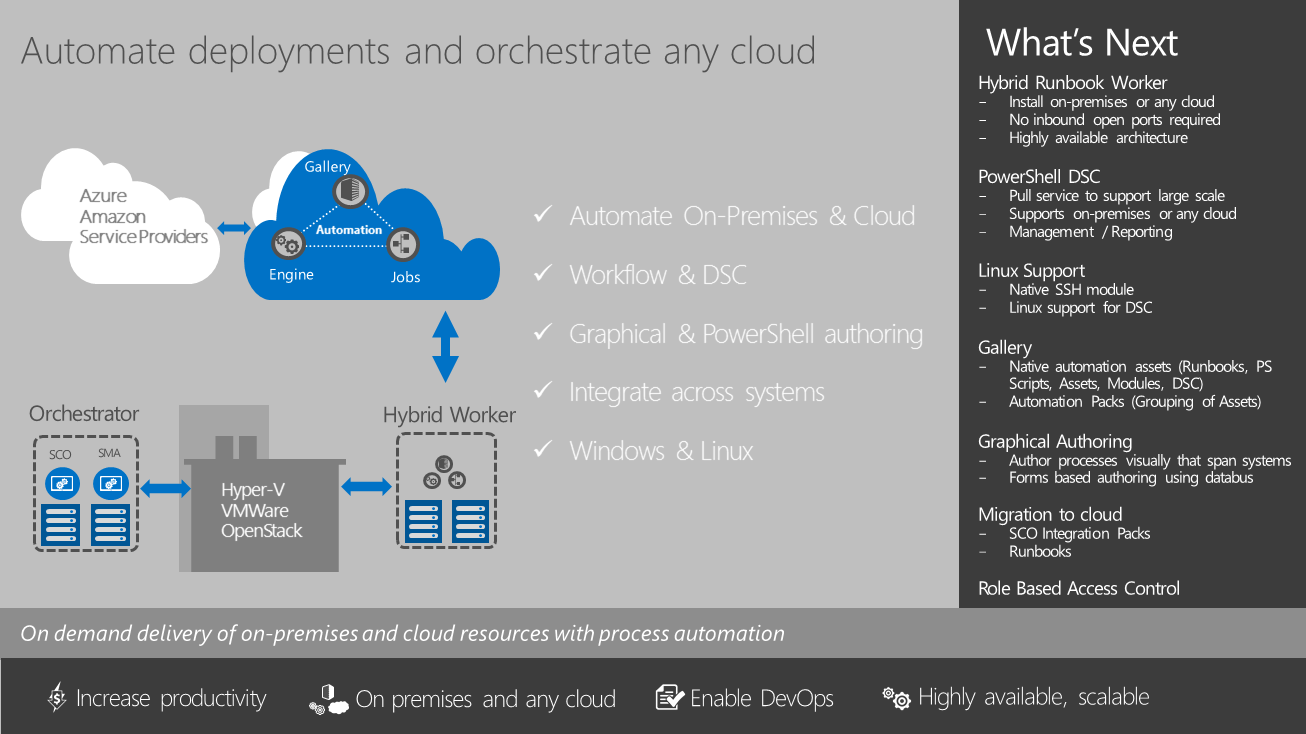Screen dimensions: 1306x734
Task: Click the 'Integrate across systems' text
Action: (x=697, y=392)
